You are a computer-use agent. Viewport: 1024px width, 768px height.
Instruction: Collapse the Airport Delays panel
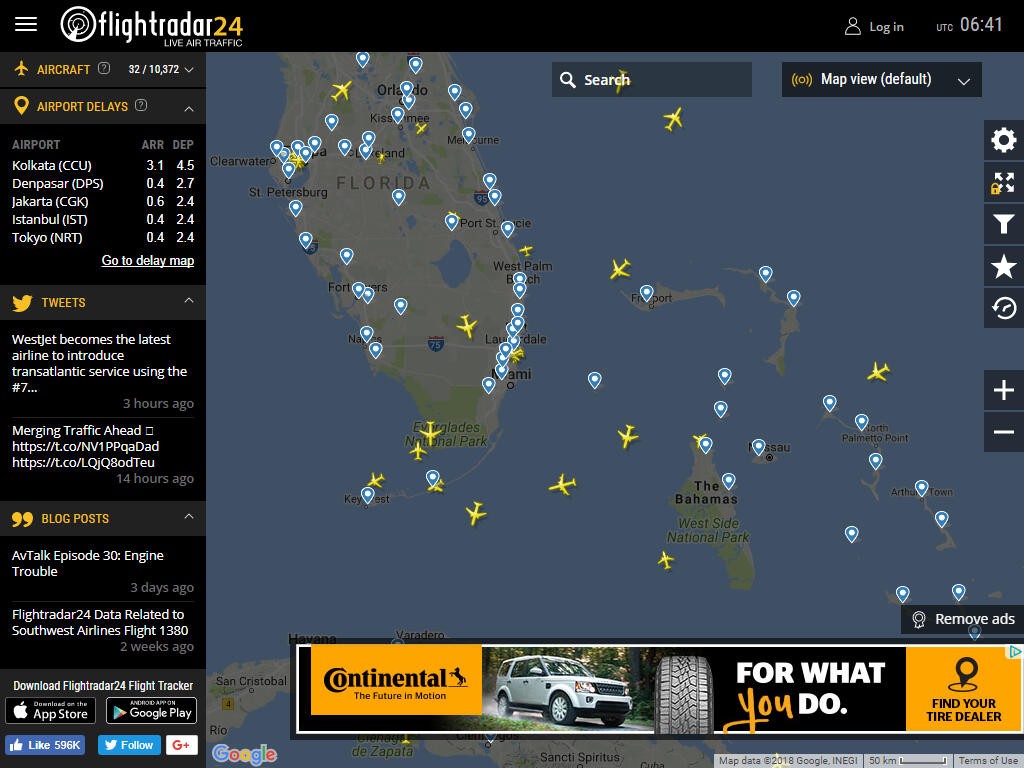click(189, 108)
